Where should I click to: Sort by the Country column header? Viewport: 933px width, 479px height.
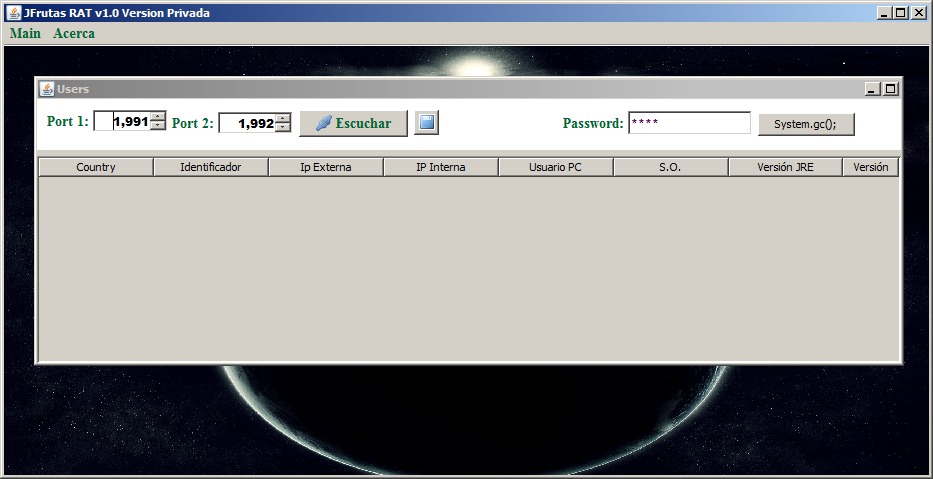click(x=96, y=167)
